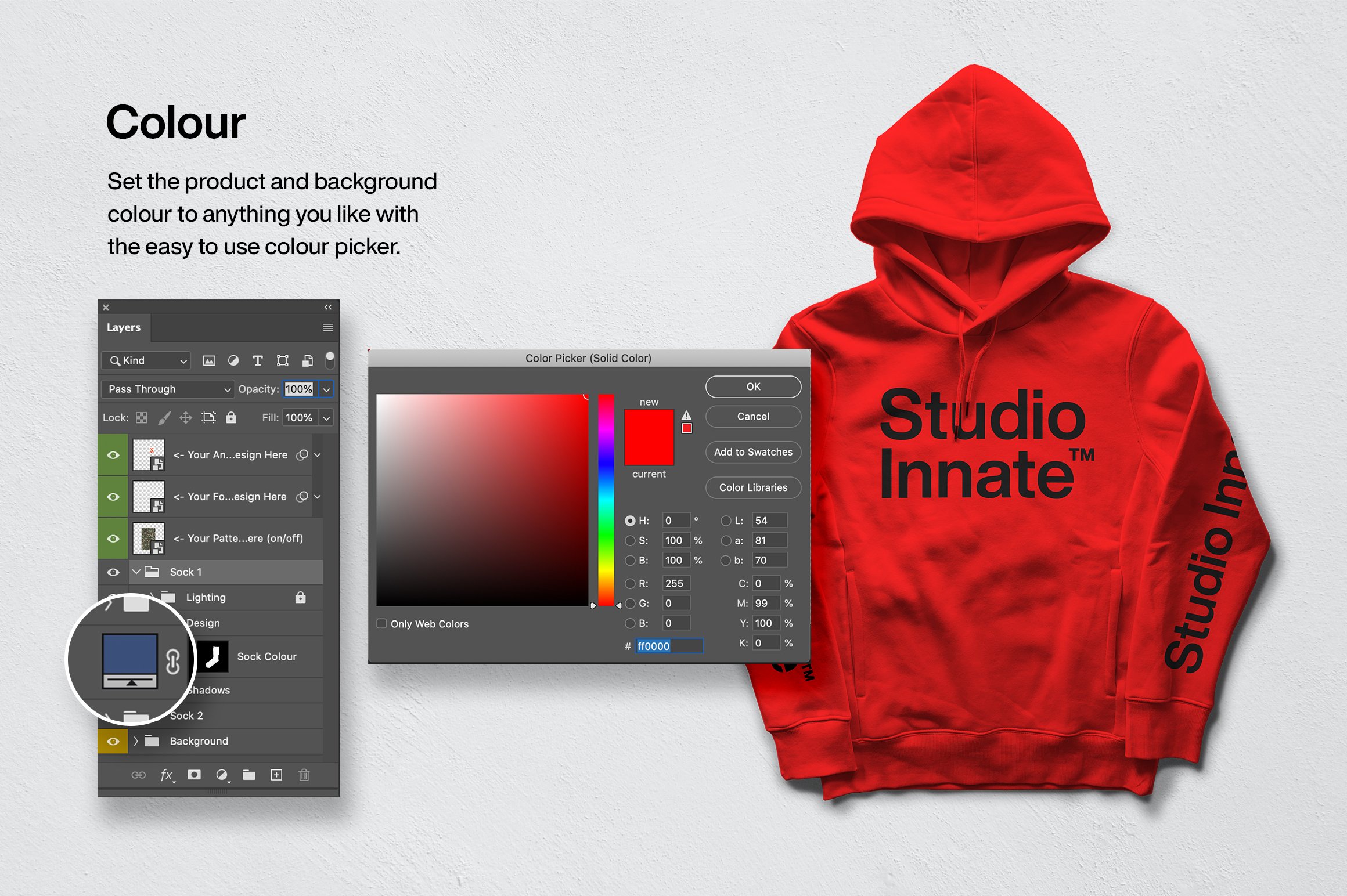Toggle visibility of Sock 1 layer group

(x=111, y=571)
